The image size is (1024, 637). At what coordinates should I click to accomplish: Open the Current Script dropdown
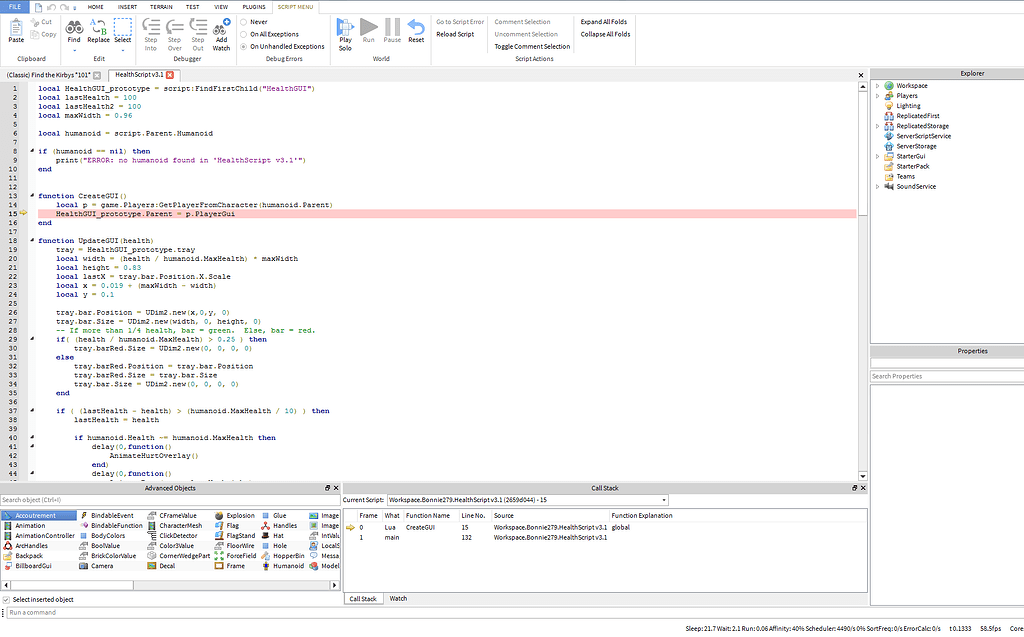(664, 500)
